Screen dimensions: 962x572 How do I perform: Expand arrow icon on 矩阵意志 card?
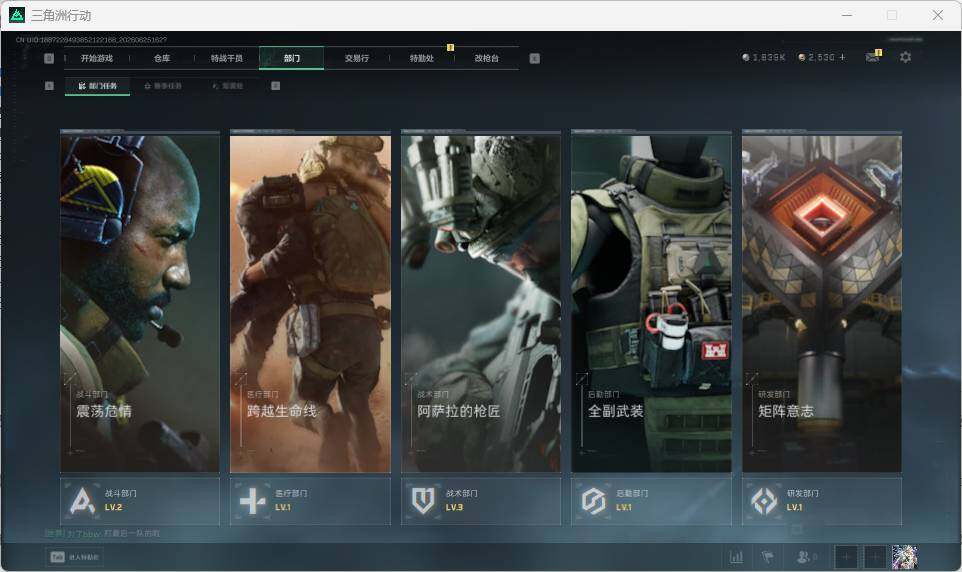point(752,379)
